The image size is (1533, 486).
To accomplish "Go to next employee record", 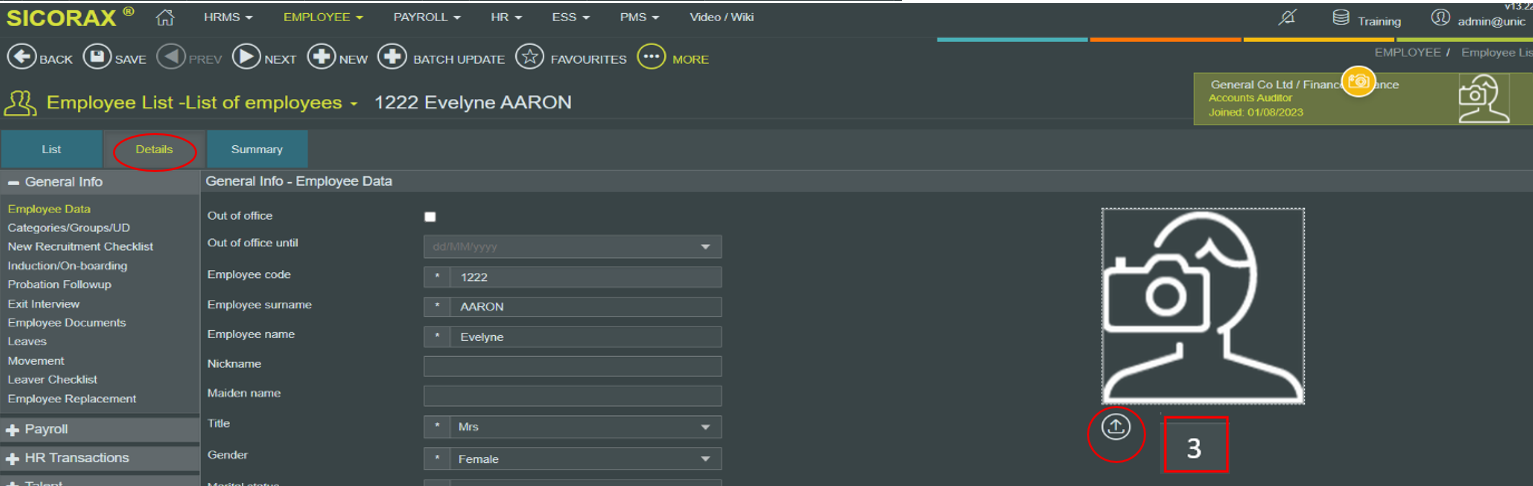I will point(246,58).
